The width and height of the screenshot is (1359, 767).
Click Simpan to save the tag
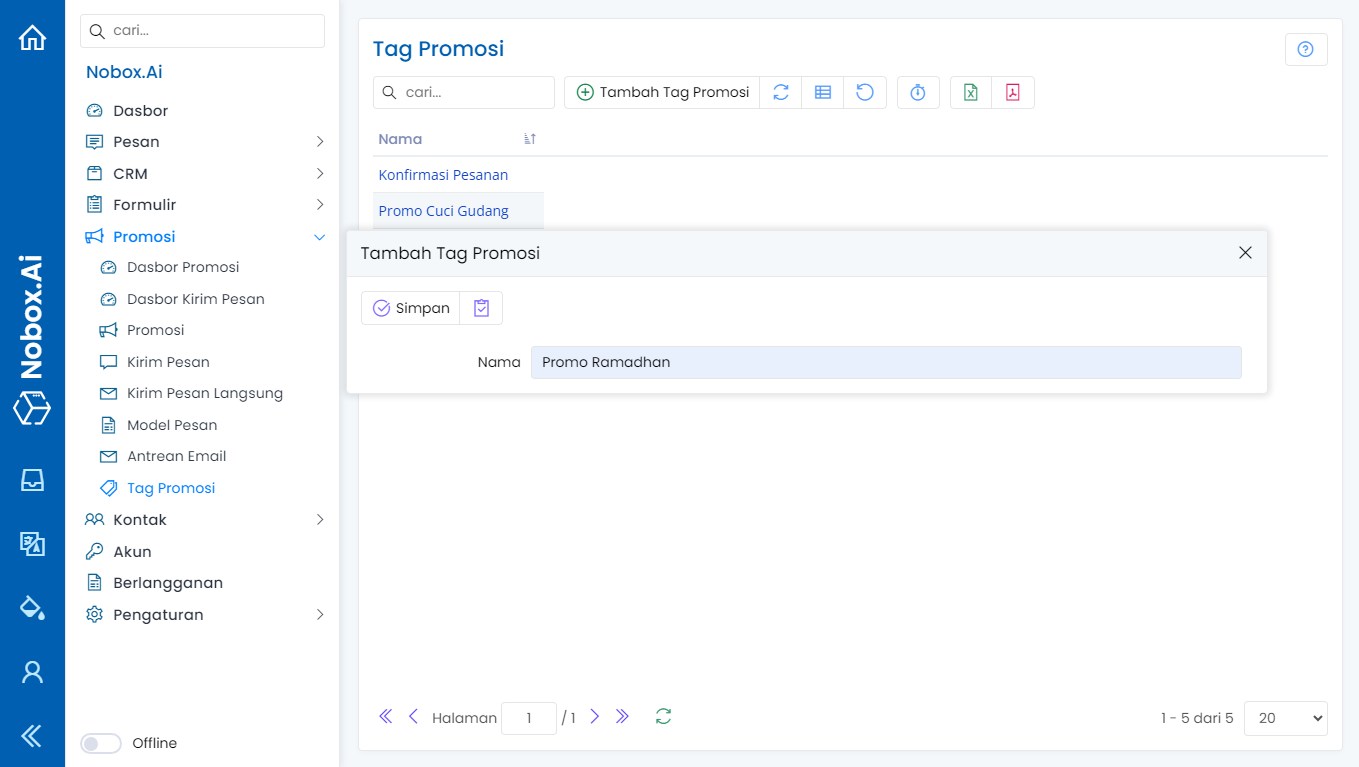[411, 308]
